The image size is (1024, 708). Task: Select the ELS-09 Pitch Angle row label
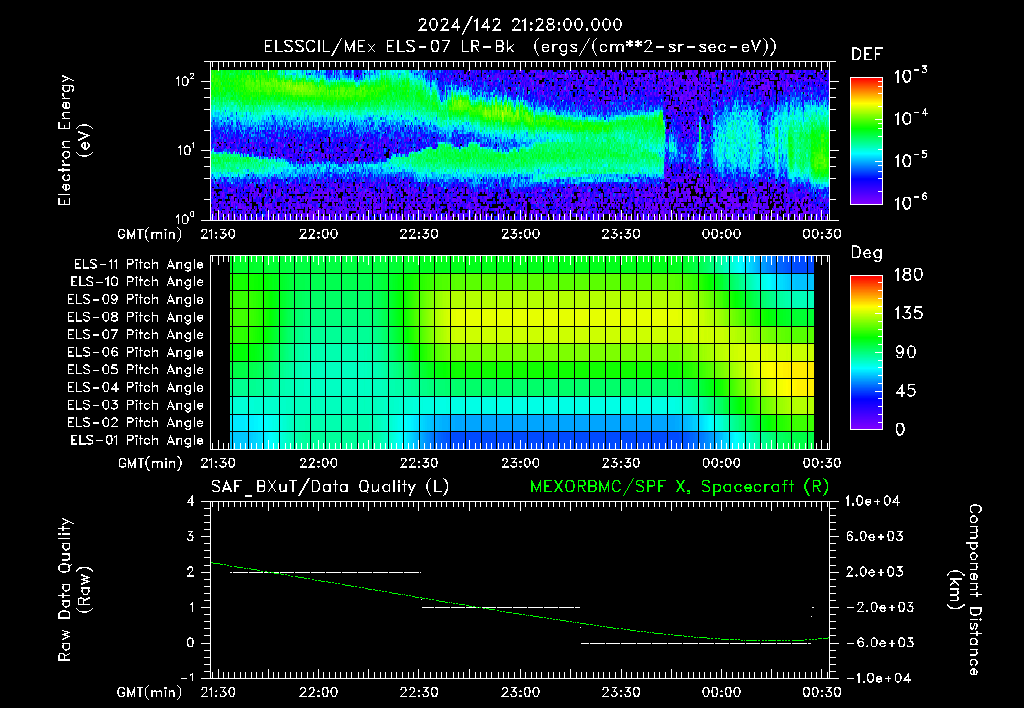pyautogui.click(x=135, y=300)
